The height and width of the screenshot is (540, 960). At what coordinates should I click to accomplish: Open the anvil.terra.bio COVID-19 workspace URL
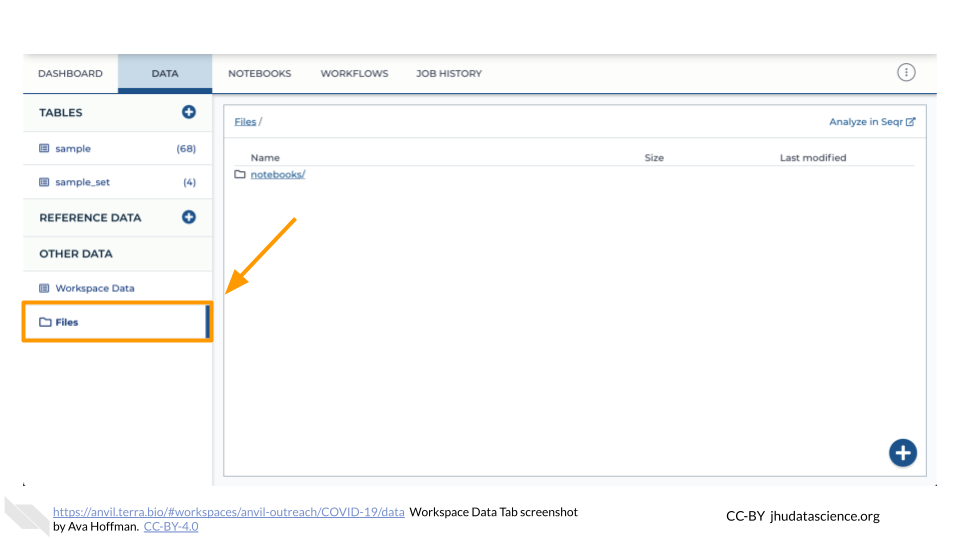[228, 512]
